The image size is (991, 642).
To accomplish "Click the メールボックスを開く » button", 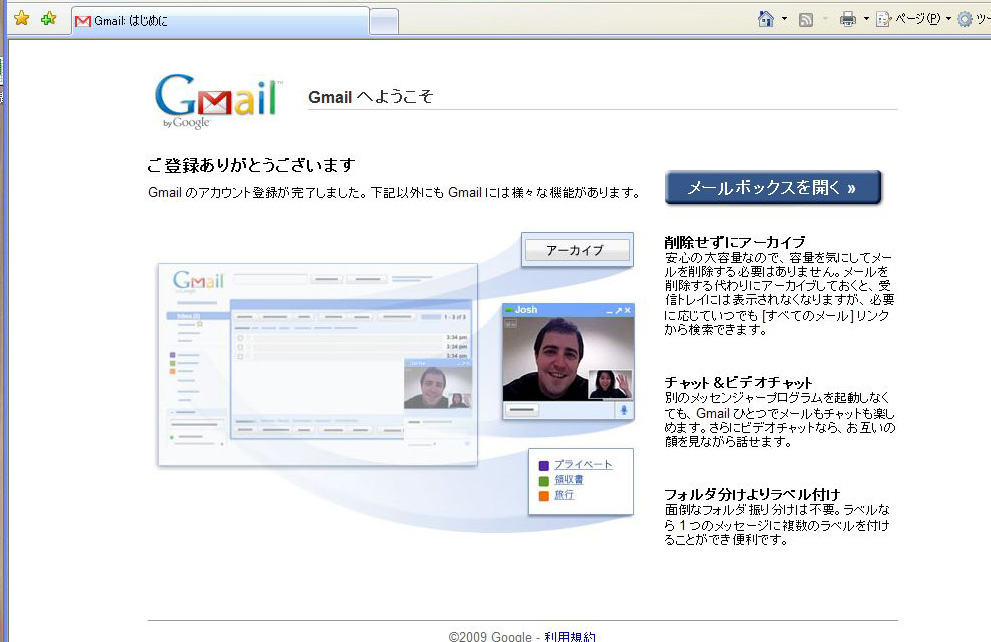I will point(773,187).
